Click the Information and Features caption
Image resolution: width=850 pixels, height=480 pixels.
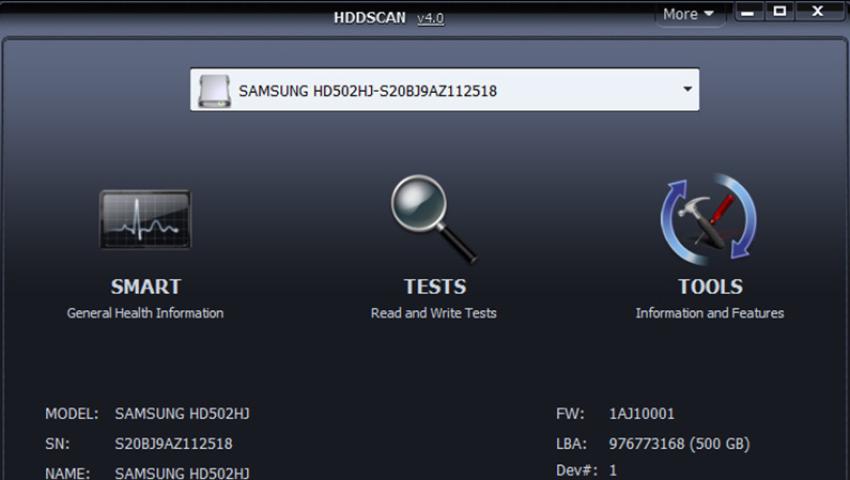pyautogui.click(x=709, y=313)
